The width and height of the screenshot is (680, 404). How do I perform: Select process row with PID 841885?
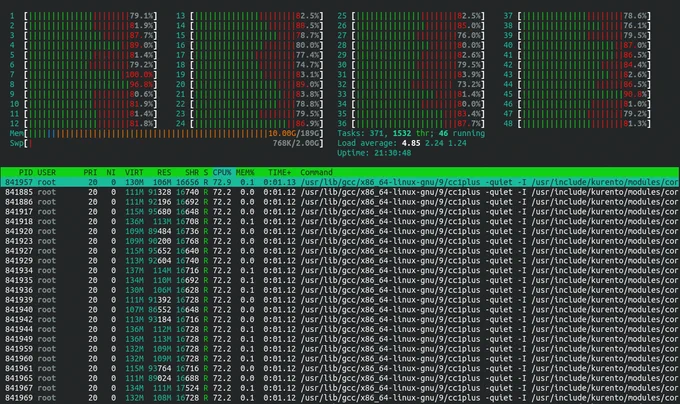point(340,192)
